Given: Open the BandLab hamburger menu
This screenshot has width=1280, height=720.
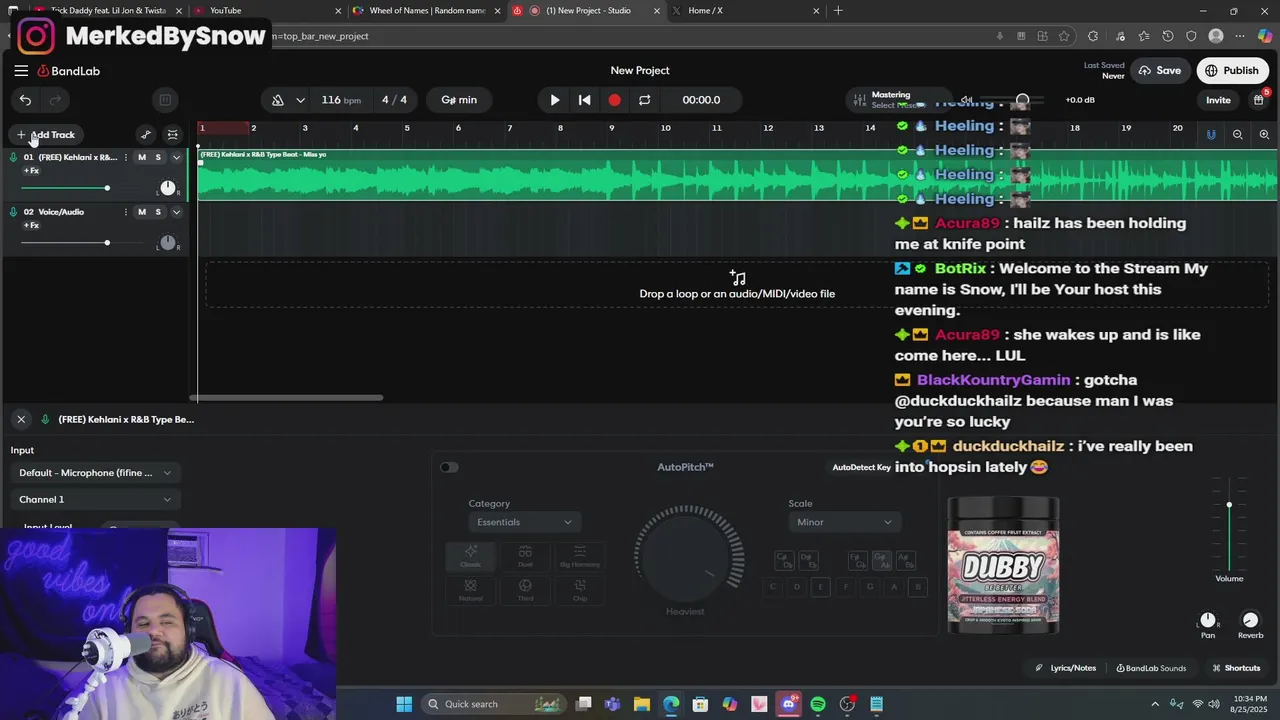Looking at the screenshot, I should pos(21,71).
